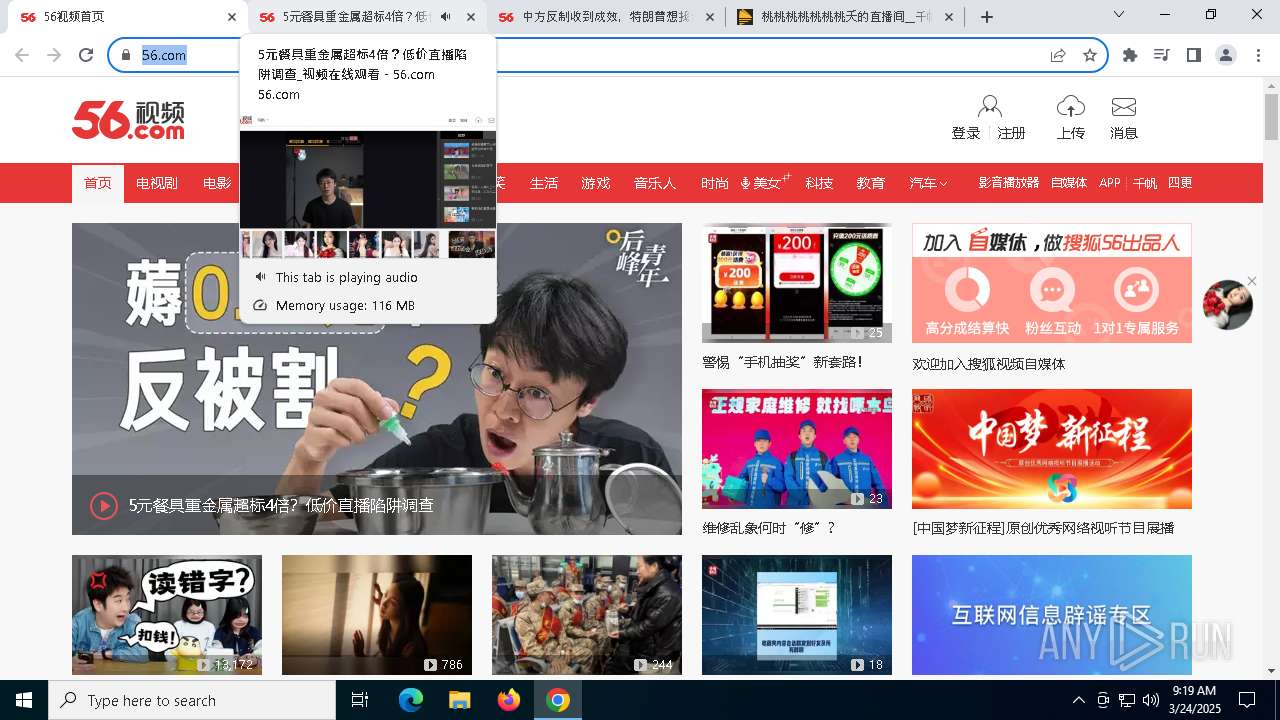Open the 登录 login user icon
This screenshot has height=720, width=1280.
pyautogui.click(x=990, y=107)
